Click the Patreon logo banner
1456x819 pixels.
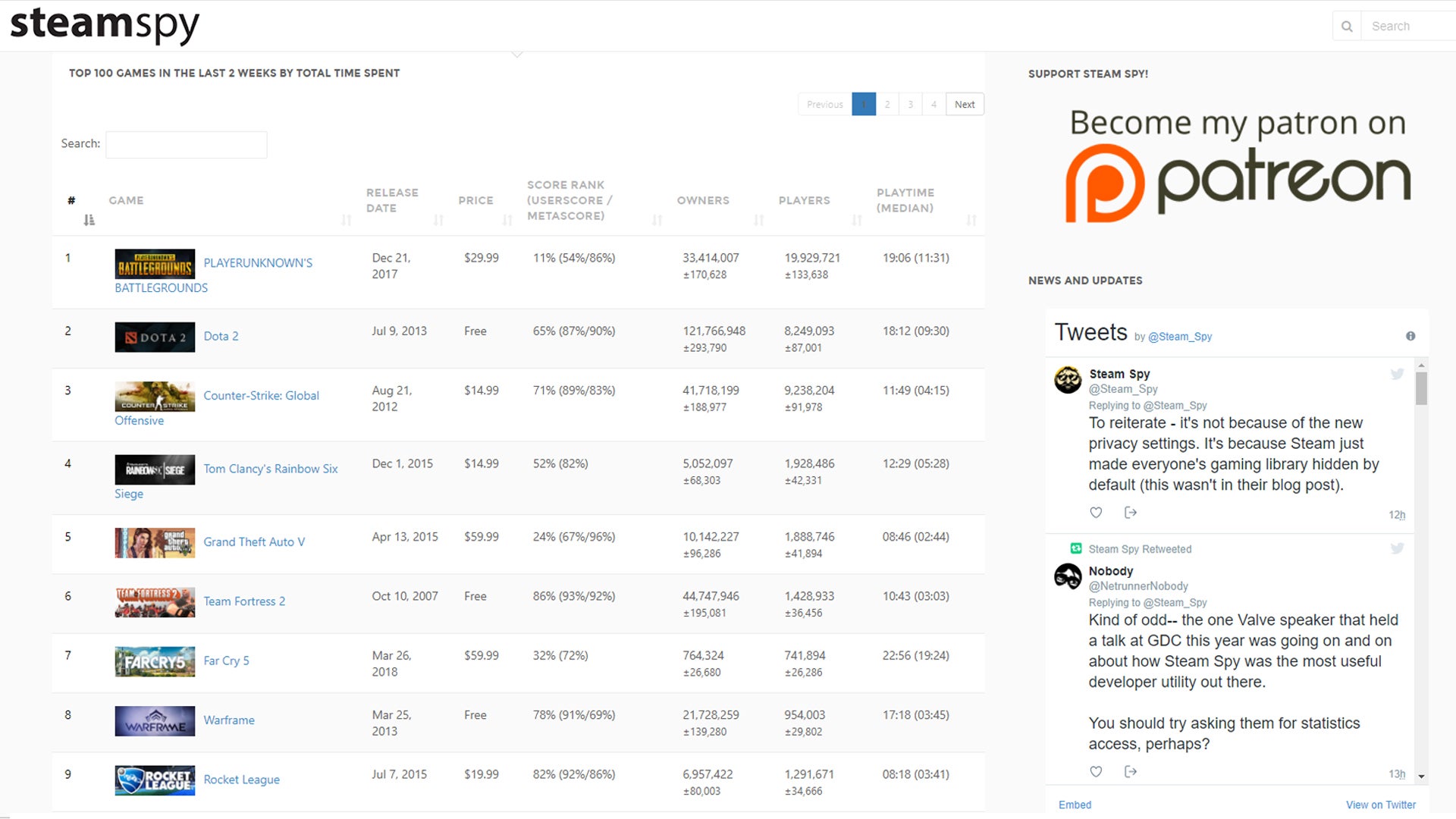pos(1238,165)
